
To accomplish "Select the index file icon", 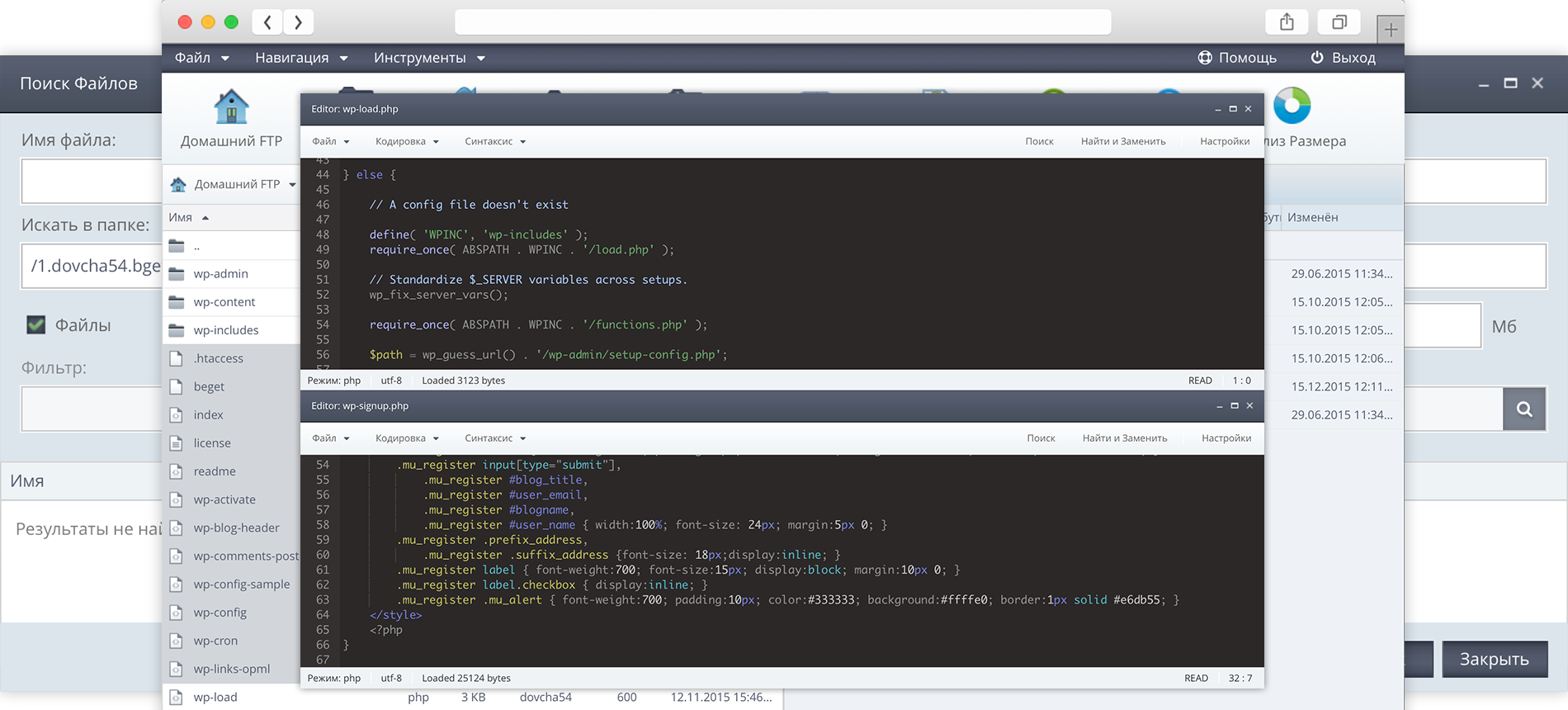I will (176, 414).
